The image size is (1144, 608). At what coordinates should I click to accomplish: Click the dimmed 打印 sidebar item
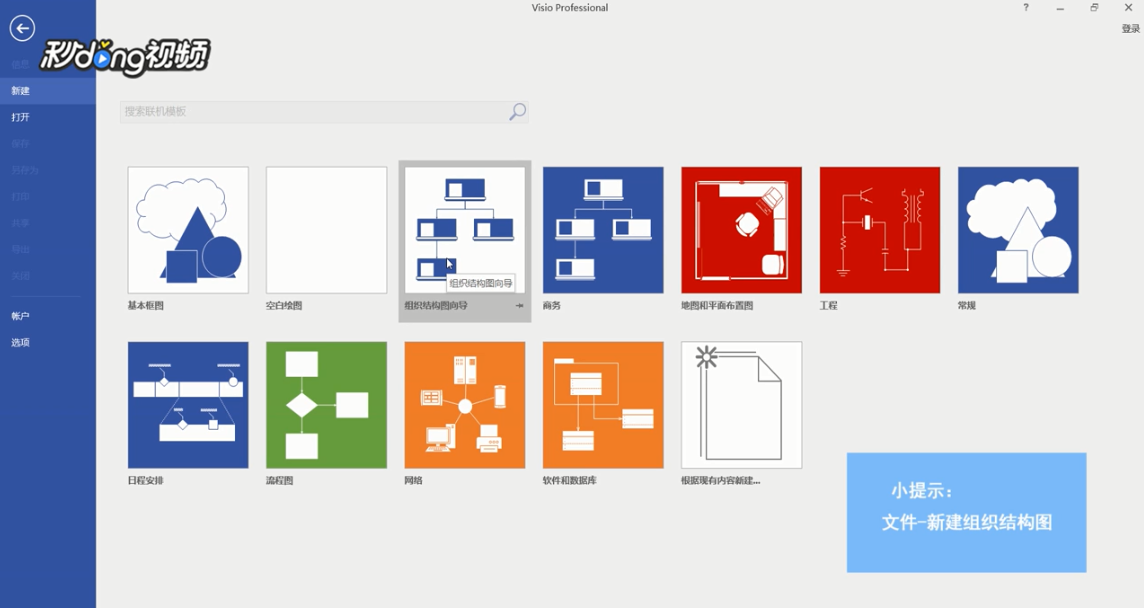47,196
